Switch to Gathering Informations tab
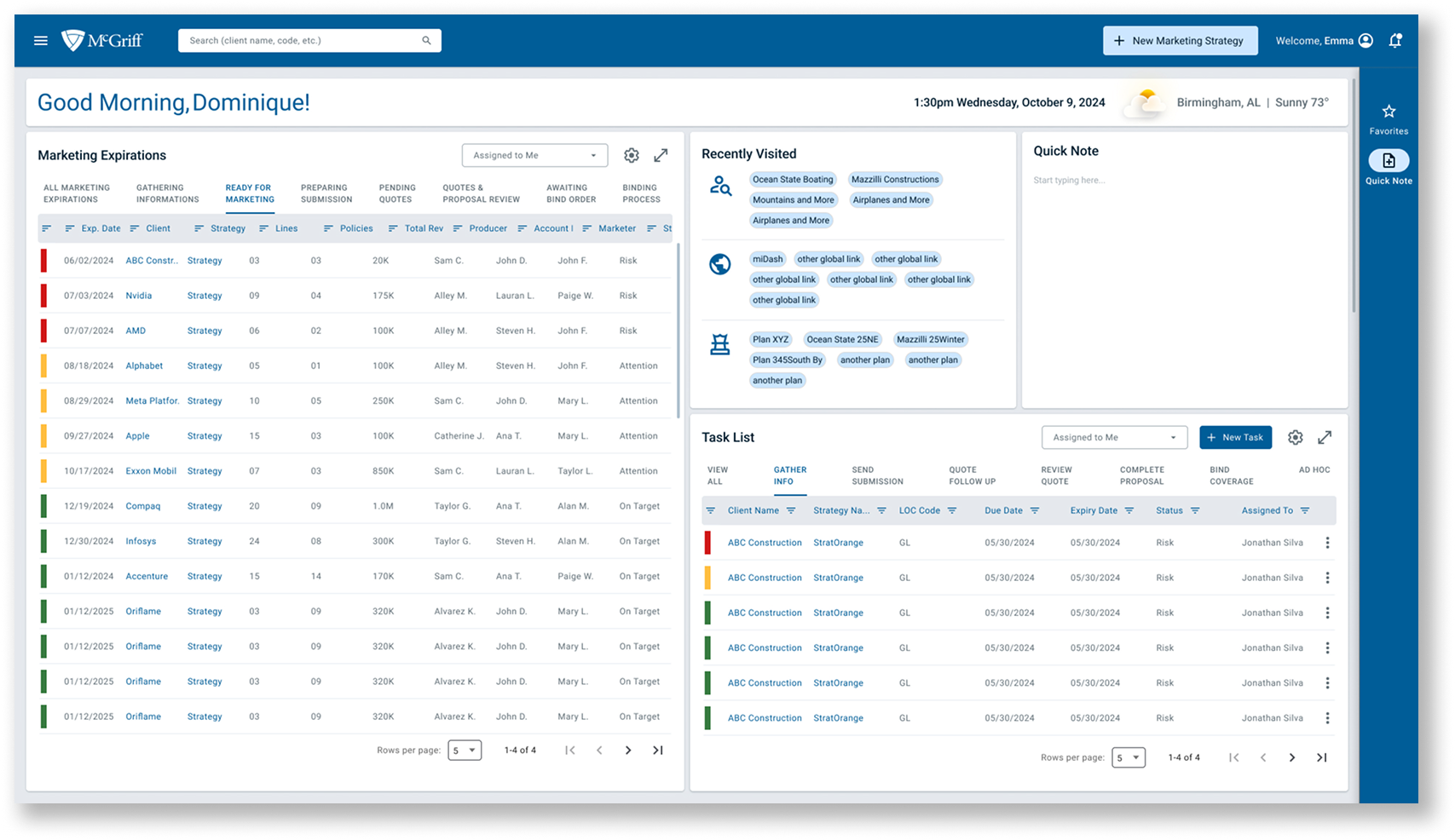Image resolution: width=1455 pixels, height=840 pixels. pyautogui.click(x=168, y=193)
